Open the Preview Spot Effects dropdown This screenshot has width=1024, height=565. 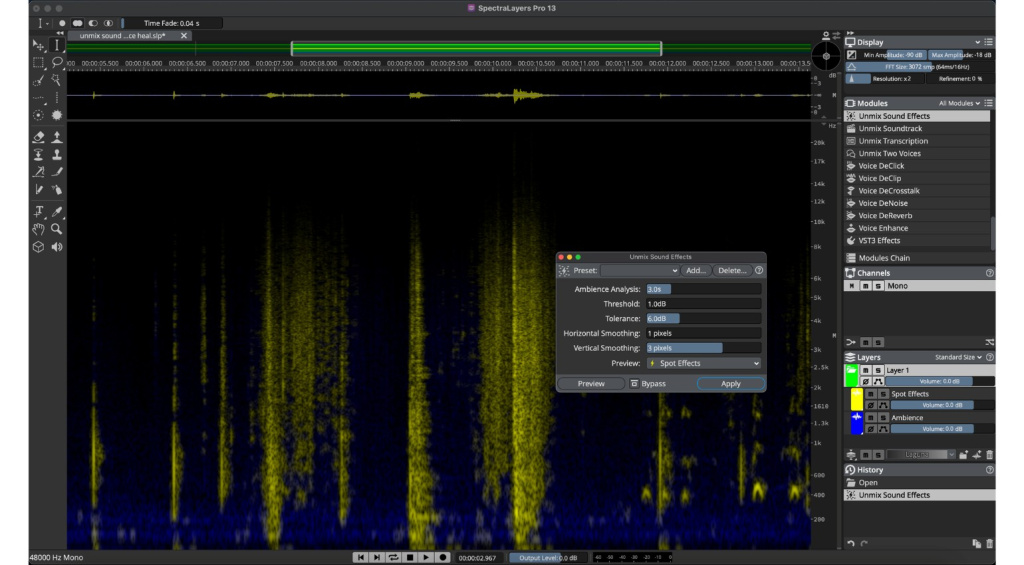pyautogui.click(x=704, y=363)
